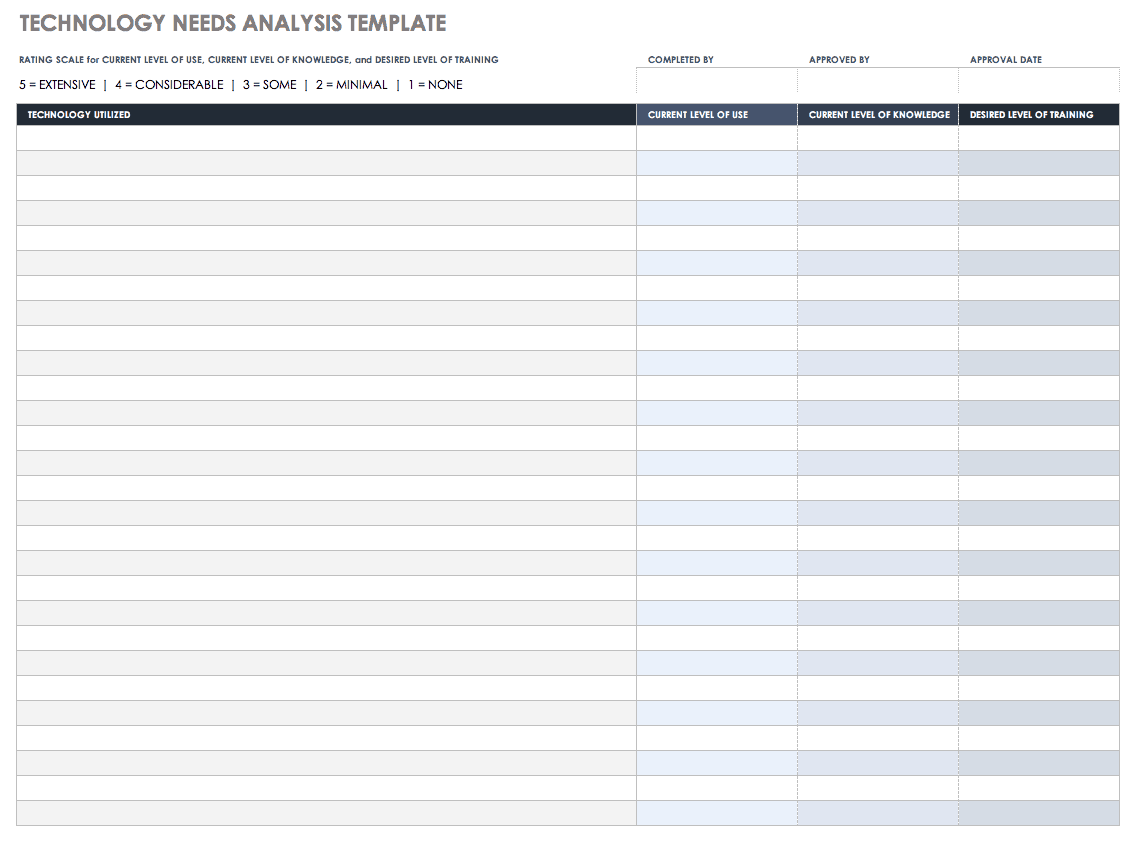Select the 3 = SOME rating label

pos(266,85)
